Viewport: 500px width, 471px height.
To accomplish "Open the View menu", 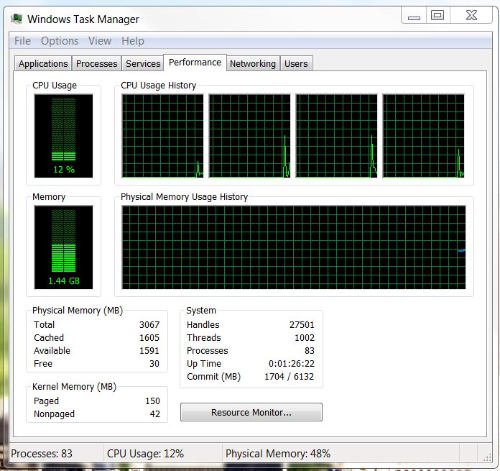I will [100, 41].
